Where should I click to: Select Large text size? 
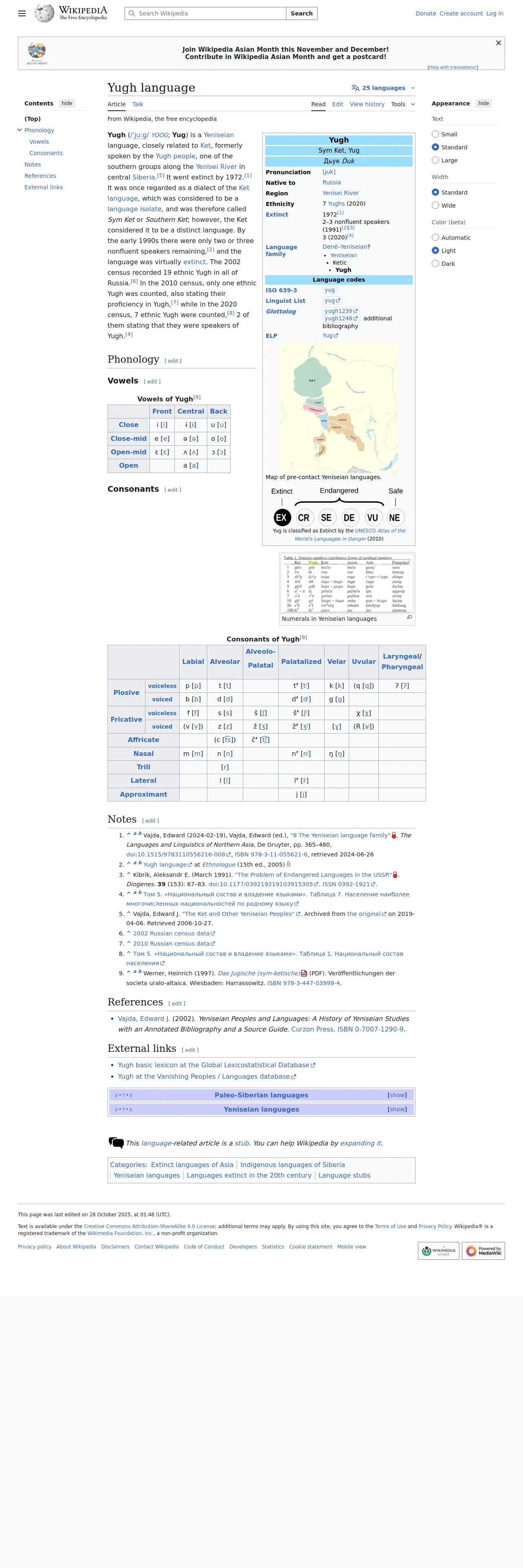tap(435, 160)
